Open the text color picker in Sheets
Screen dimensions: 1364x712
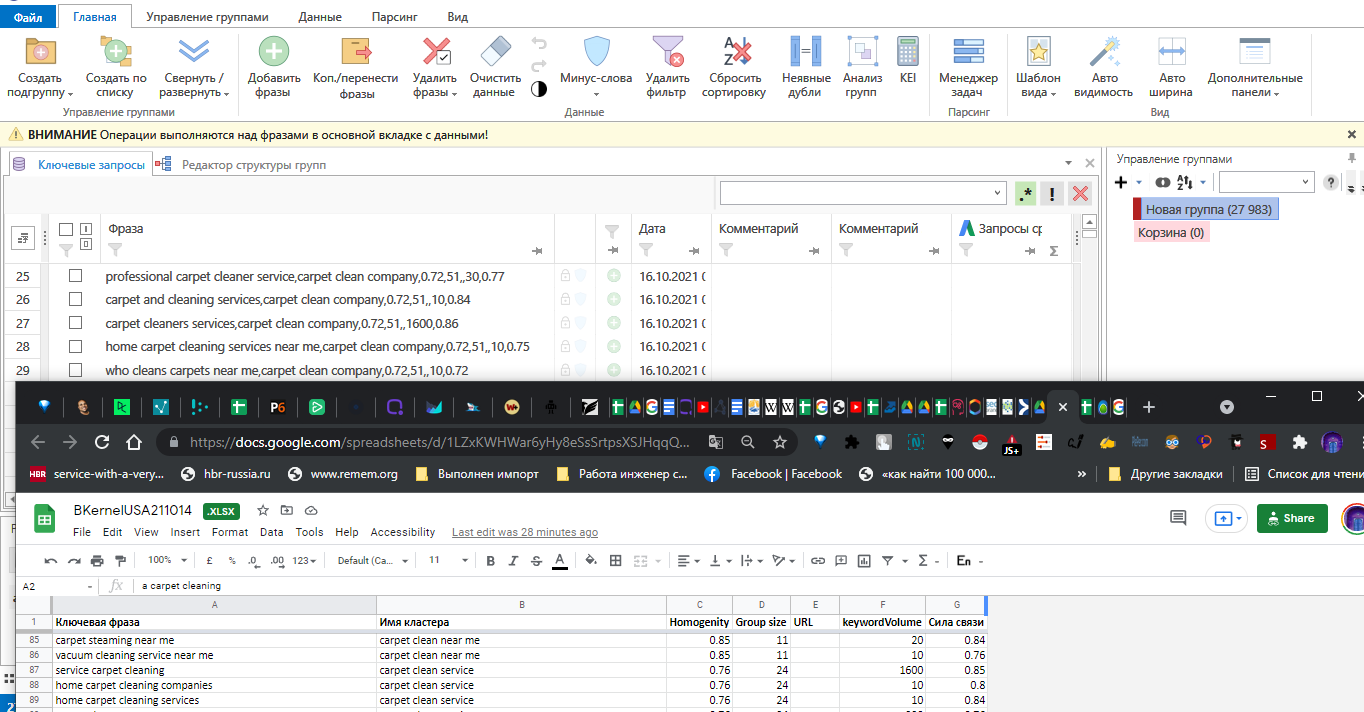coord(560,561)
